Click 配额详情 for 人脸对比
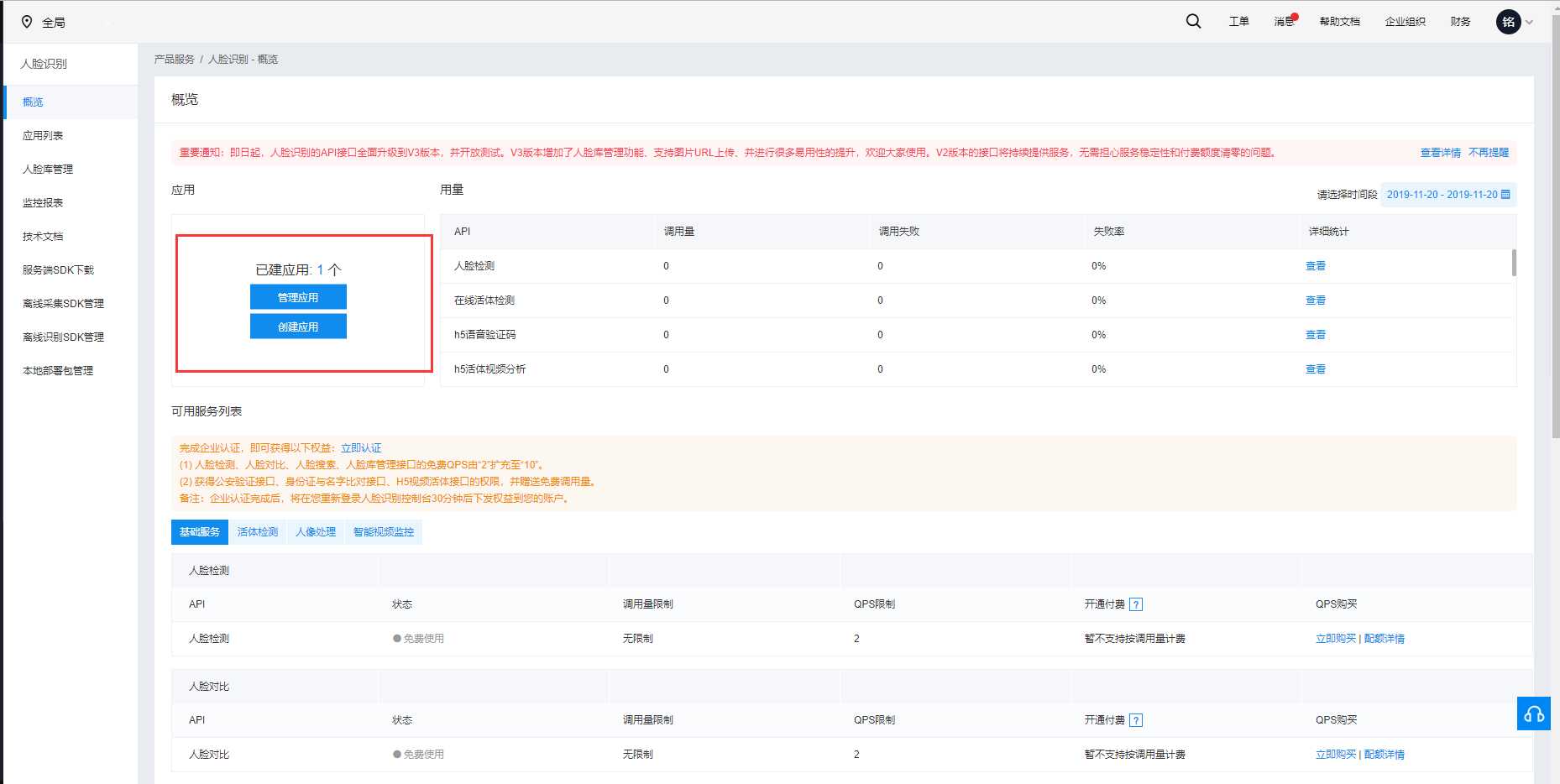Image resolution: width=1560 pixels, height=784 pixels. pos(1385,755)
